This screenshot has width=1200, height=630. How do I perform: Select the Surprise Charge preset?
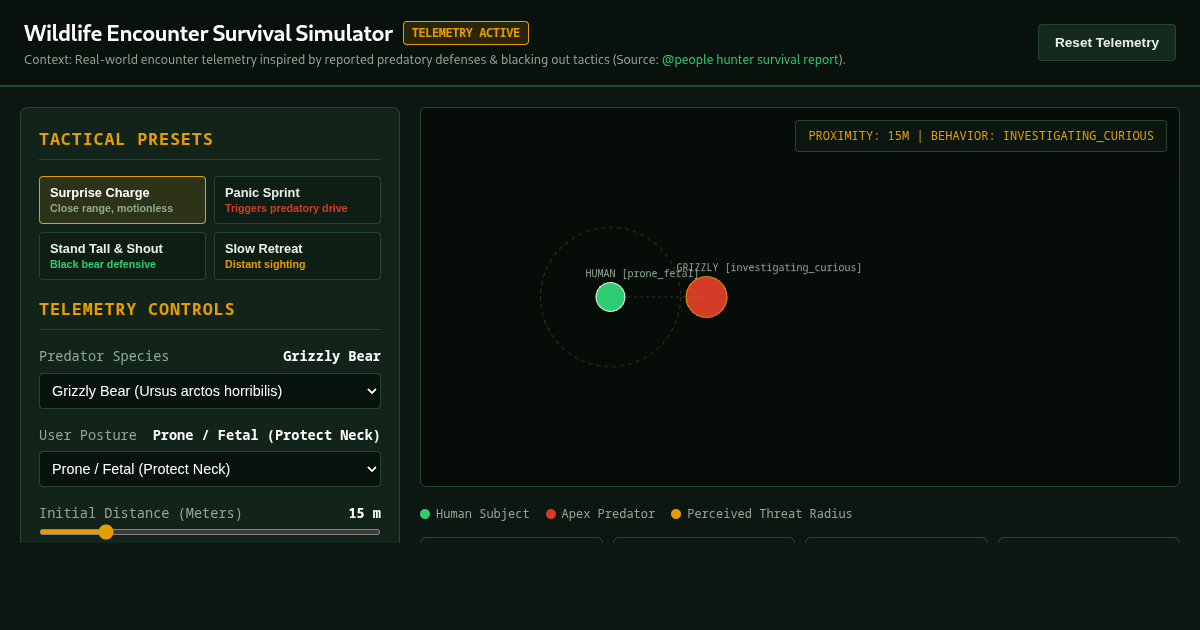pos(122,200)
